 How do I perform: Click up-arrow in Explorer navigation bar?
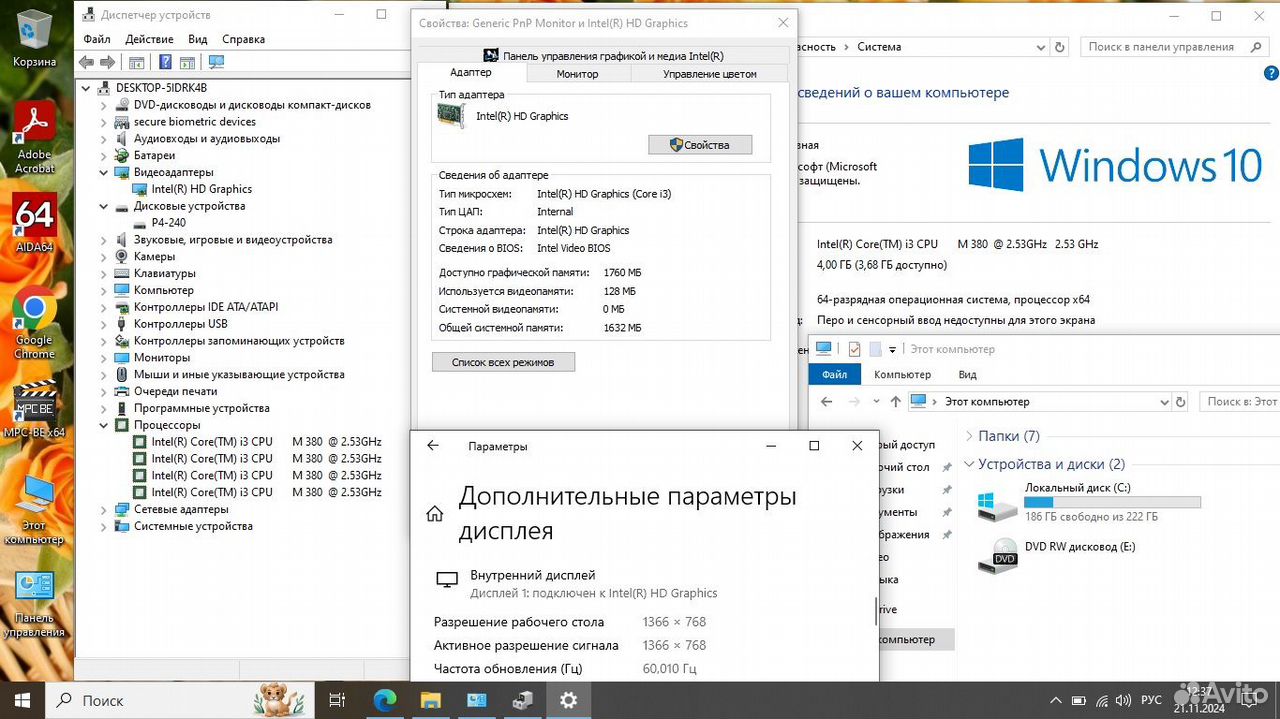(x=895, y=401)
